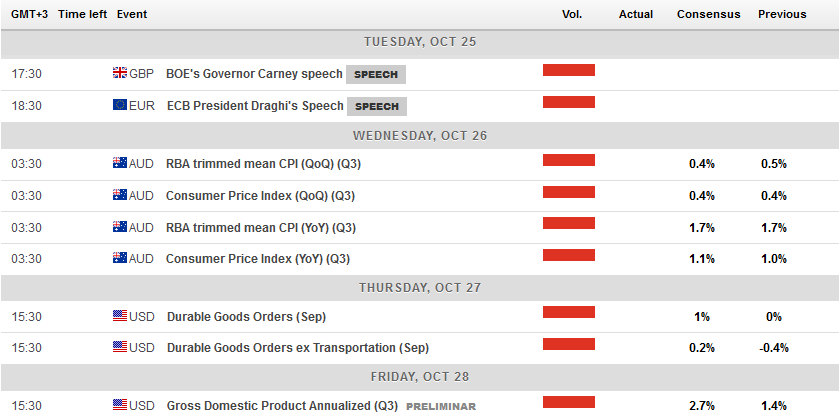Click the SPEECH tag on Carney's event
840x420 pixels.
tap(376, 74)
